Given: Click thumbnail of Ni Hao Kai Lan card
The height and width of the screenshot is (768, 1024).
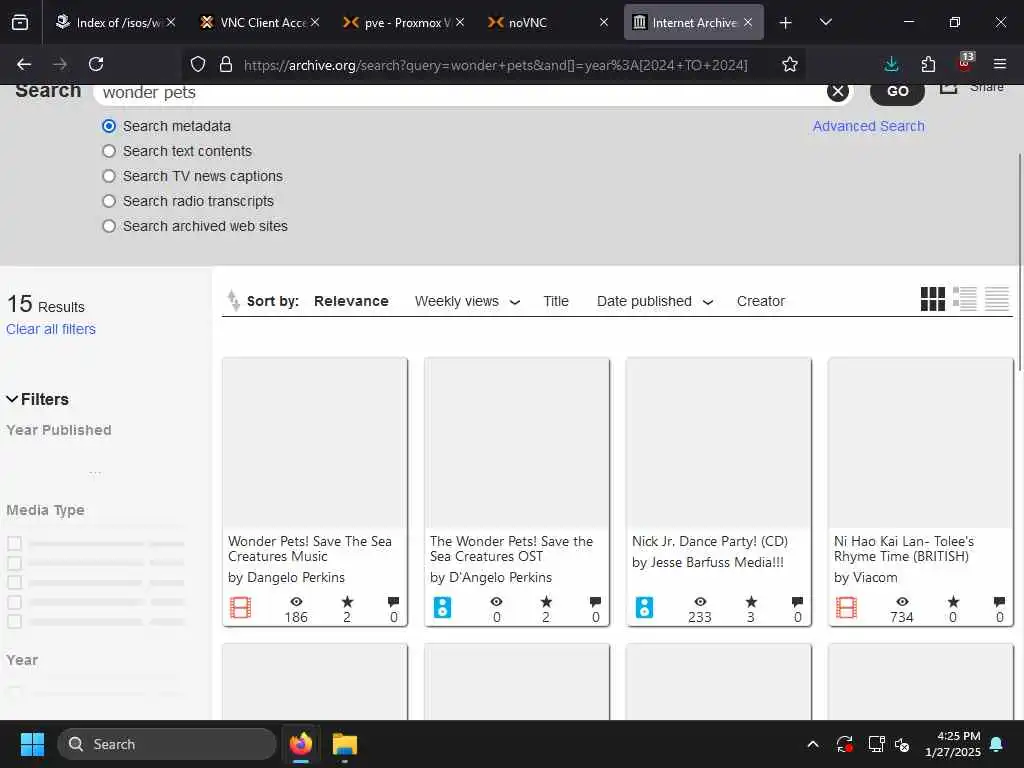Looking at the screenshot, I should click(x=920, y=443).
